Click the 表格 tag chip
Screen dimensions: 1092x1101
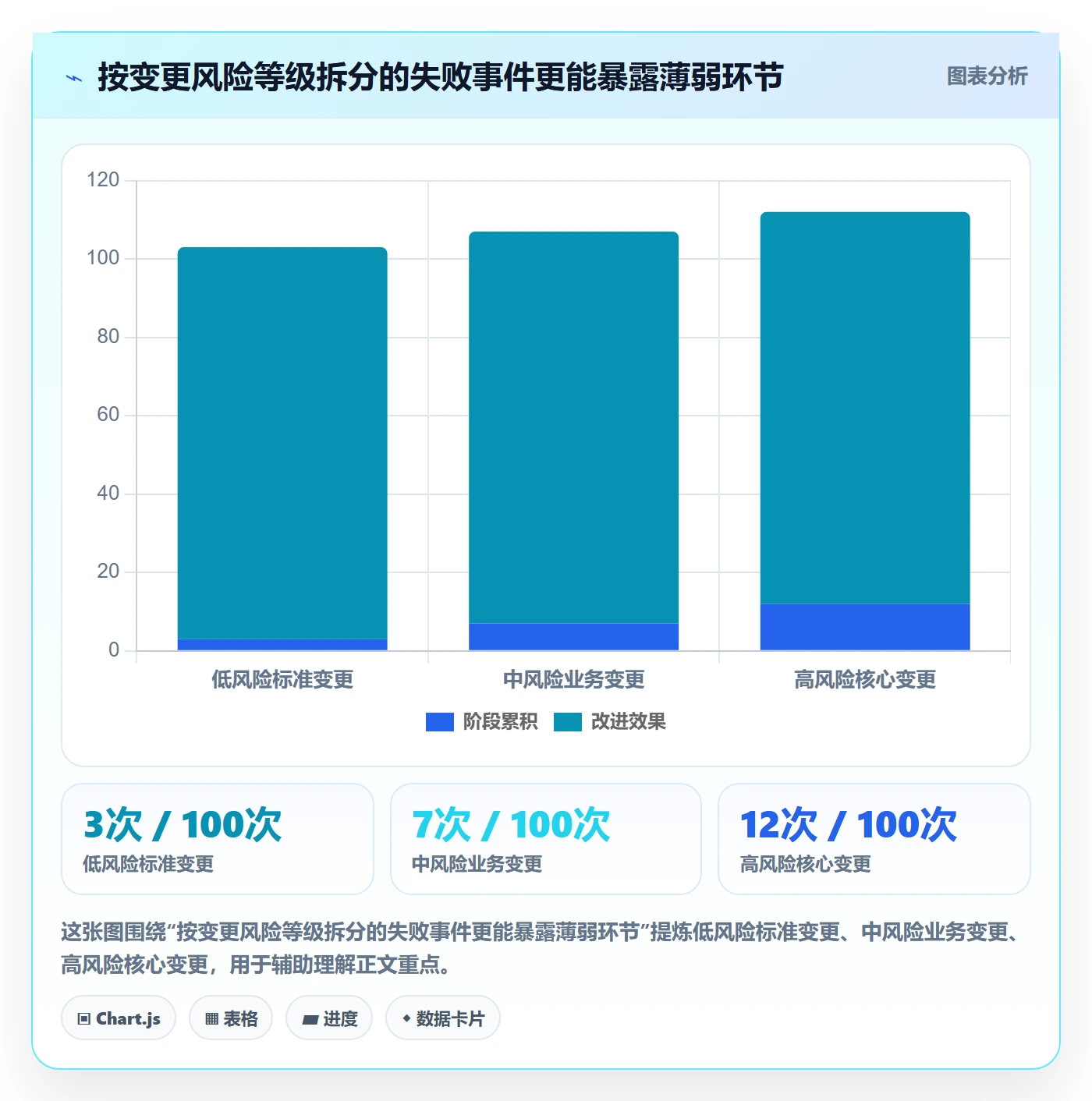231,1018
